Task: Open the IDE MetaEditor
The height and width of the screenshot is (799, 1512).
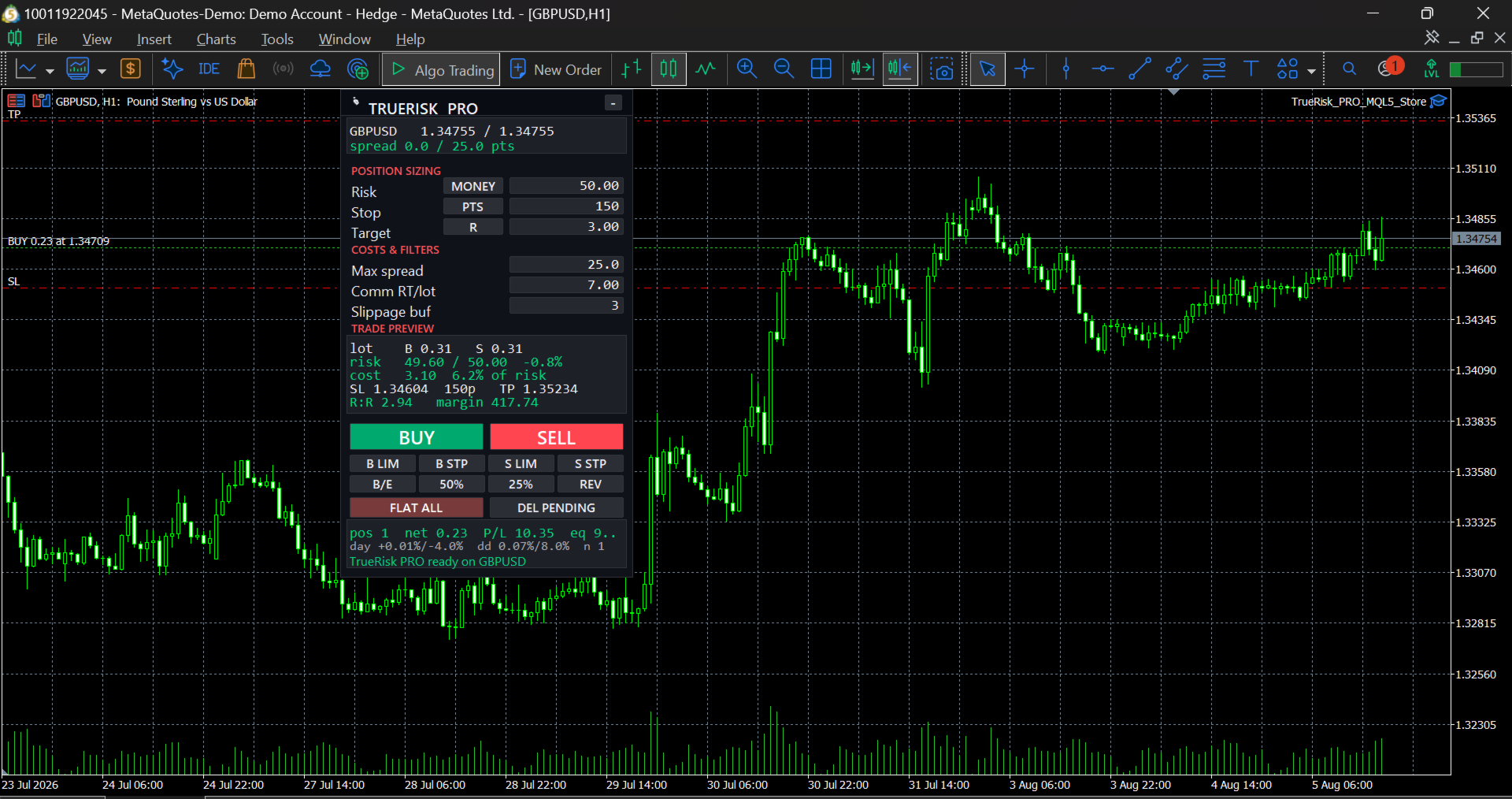Action: coord(209,69)
